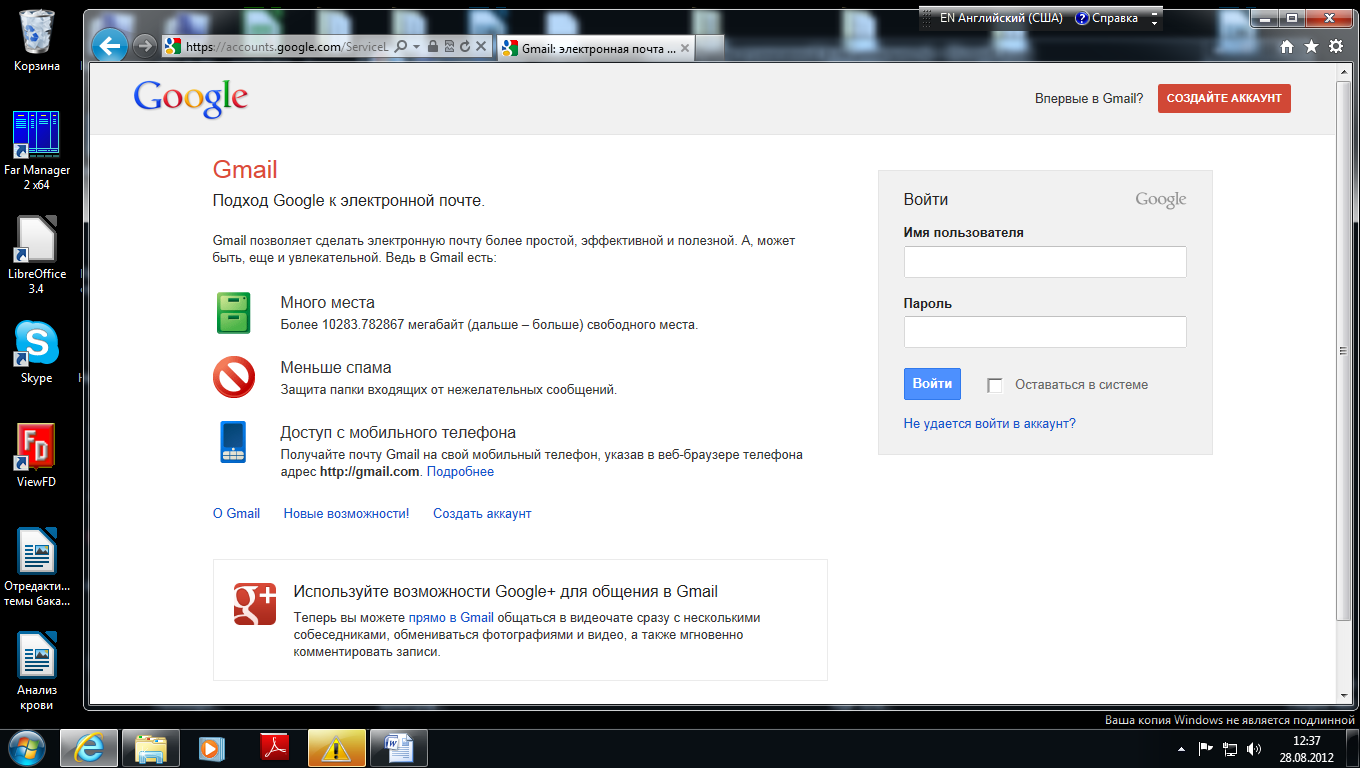Open the Подробнее link

click(x=460, y=472)
